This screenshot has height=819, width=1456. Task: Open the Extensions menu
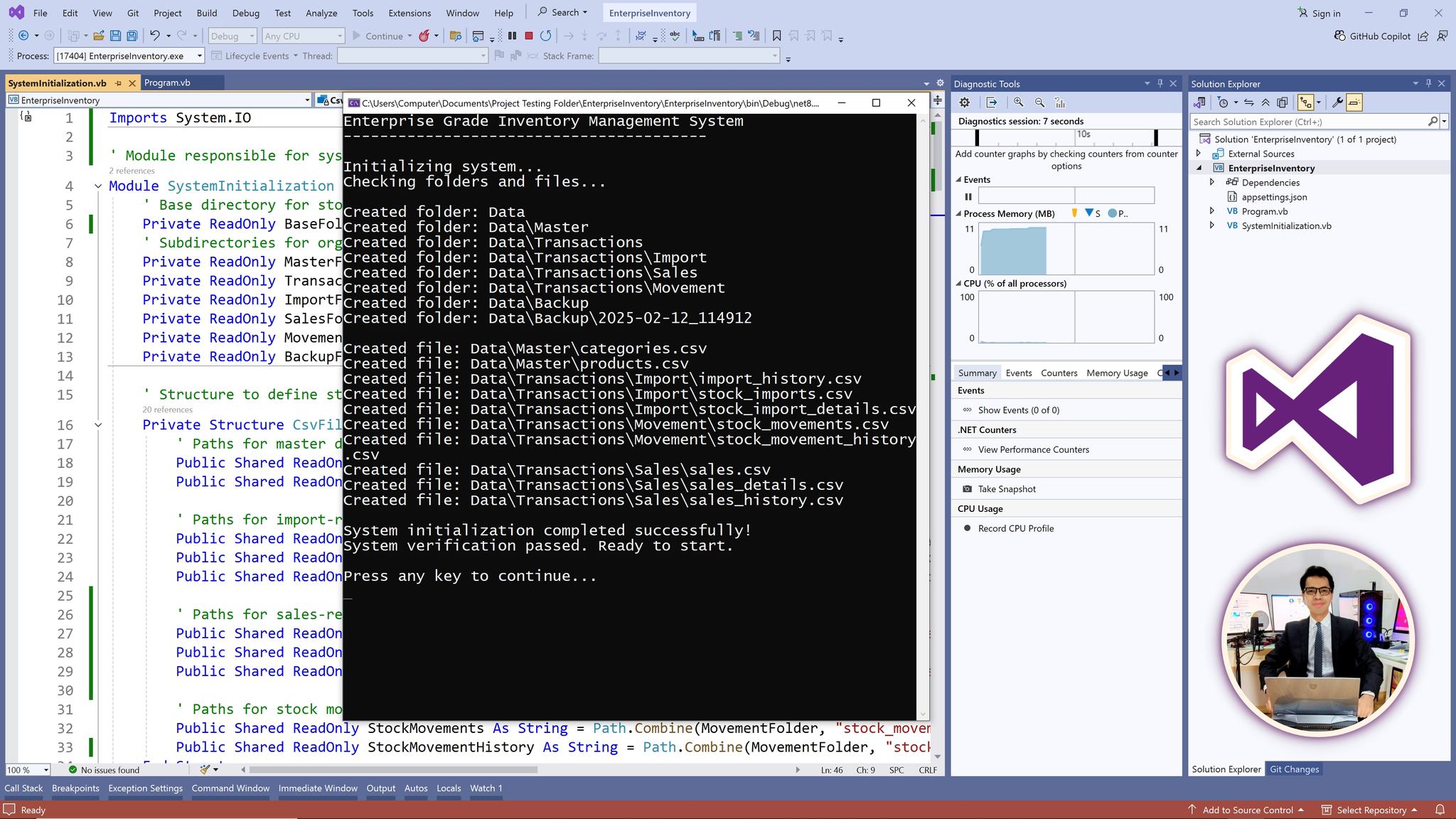click(409, 13)
